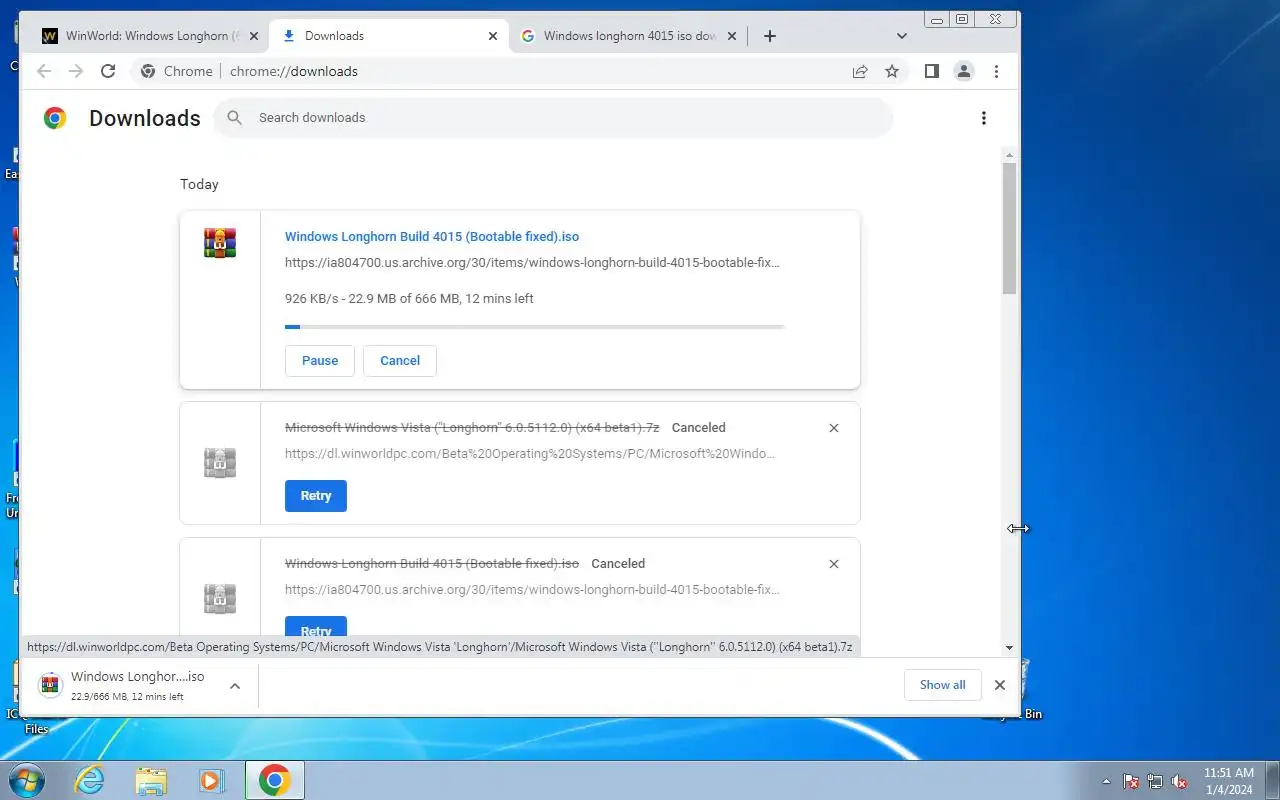Focus the Search downloads field
Screen dimensions: 1280x800
pyautogui.click(x=553, y=118)
